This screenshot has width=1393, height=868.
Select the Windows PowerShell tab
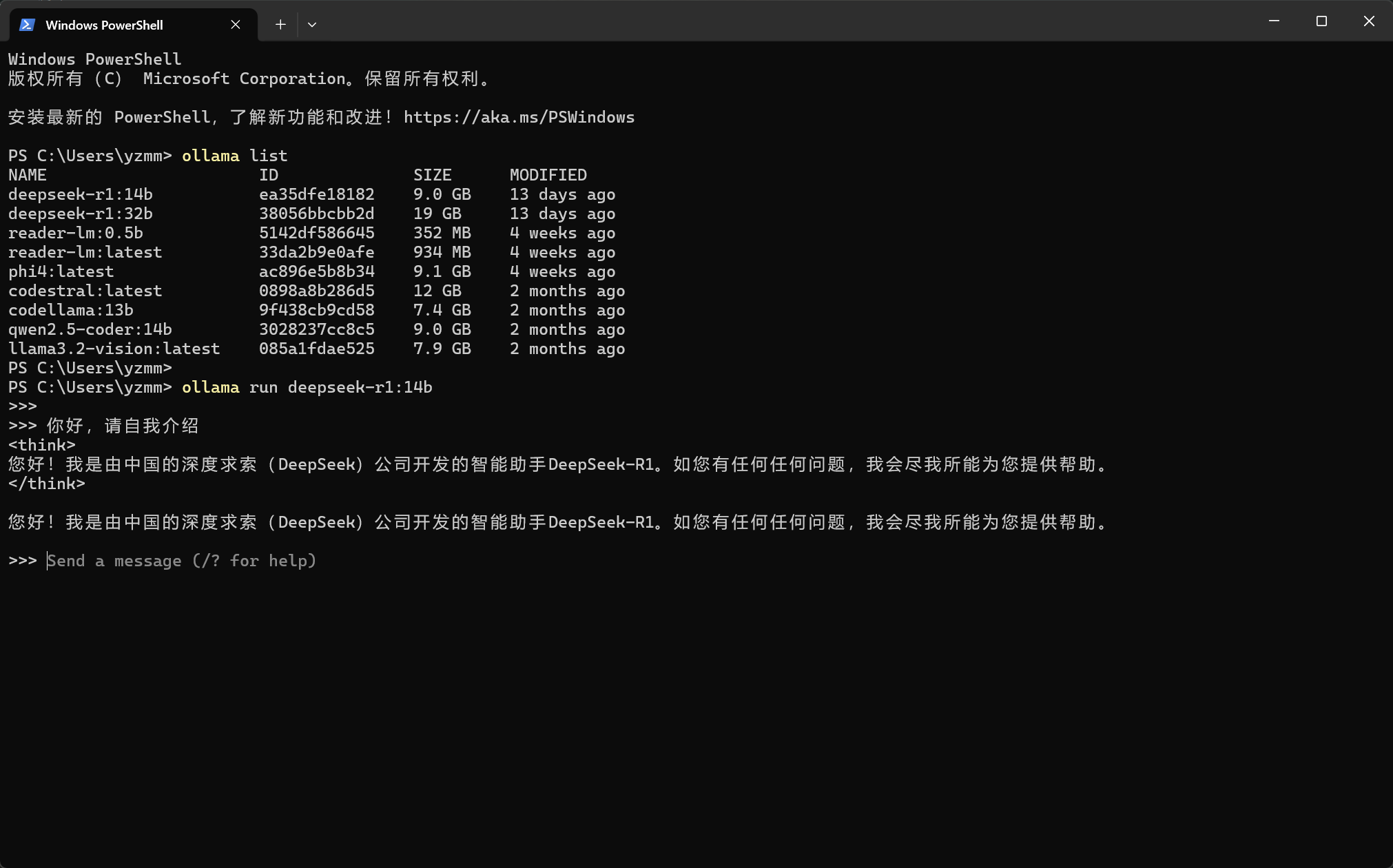point(133,25)
